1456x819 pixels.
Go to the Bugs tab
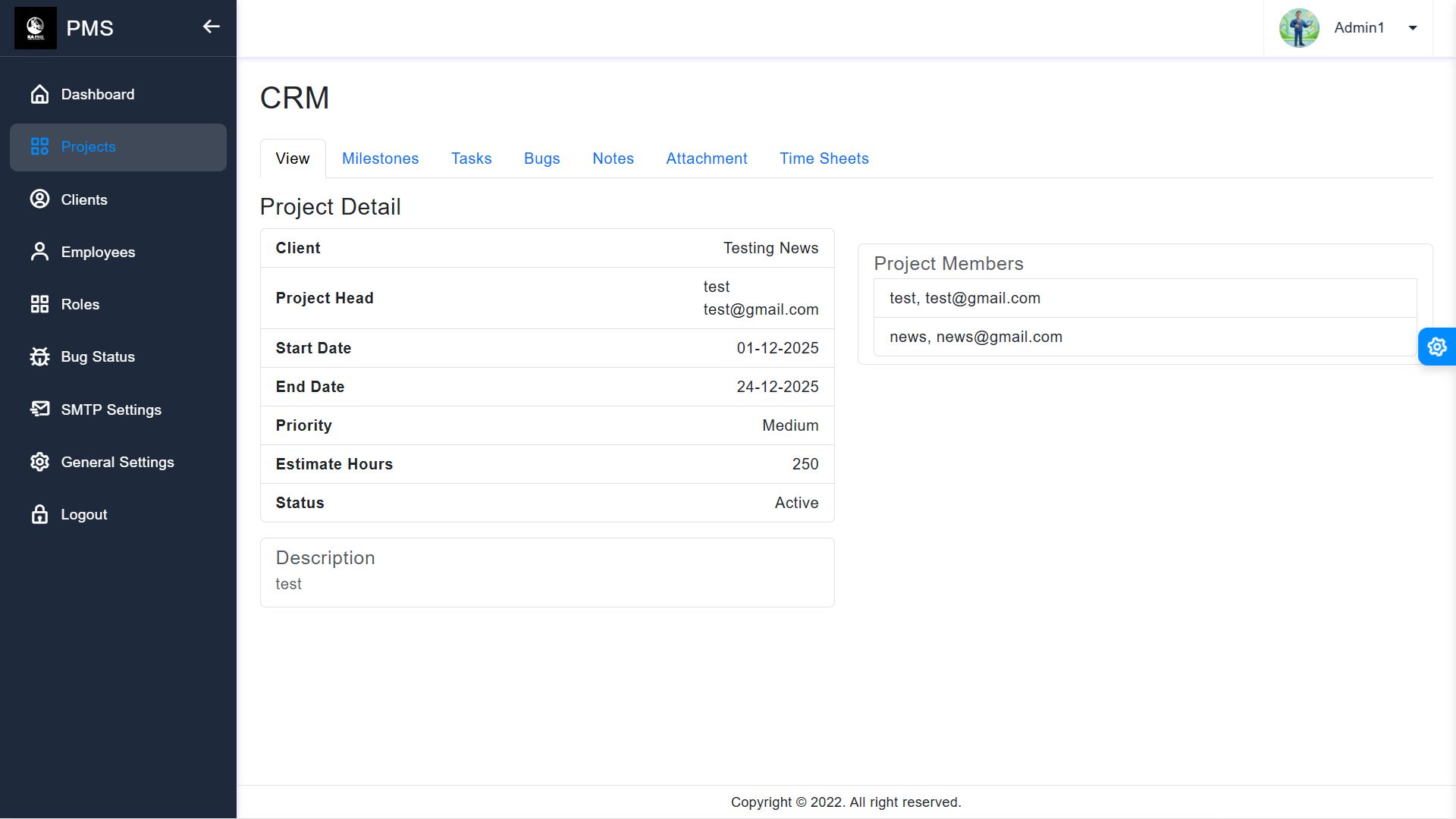point(541,158)
